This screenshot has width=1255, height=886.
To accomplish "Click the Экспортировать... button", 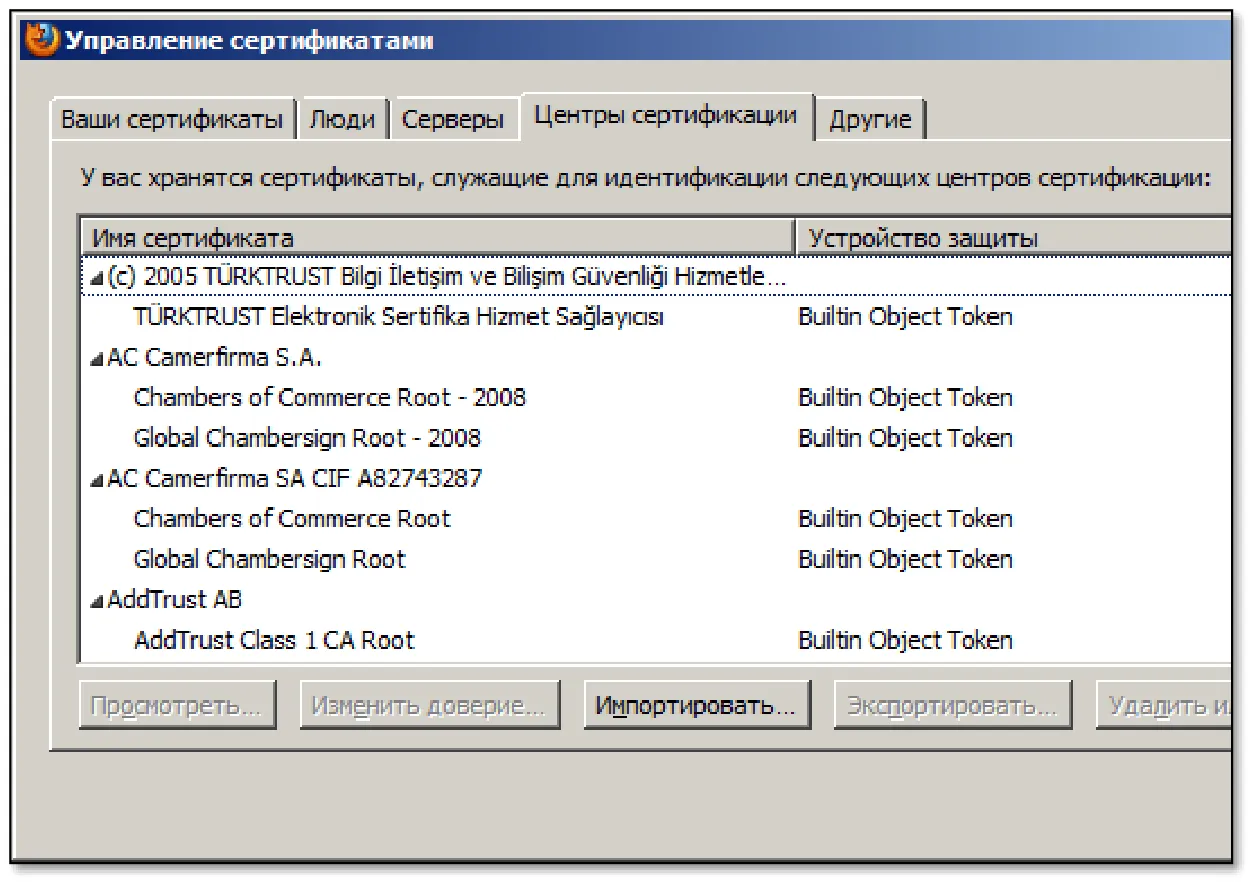I will (x=952, y=706).
